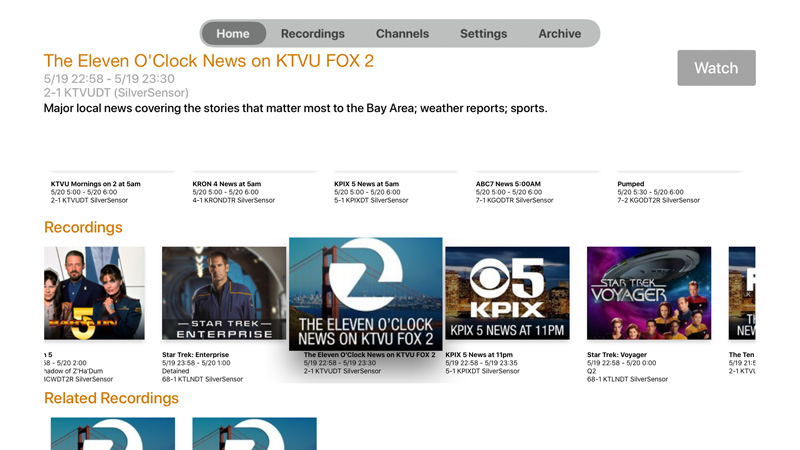The image size is (800, 450).
Task: Open KPIX 5 News at 11PM thumbnail
Action: [508, 293]
